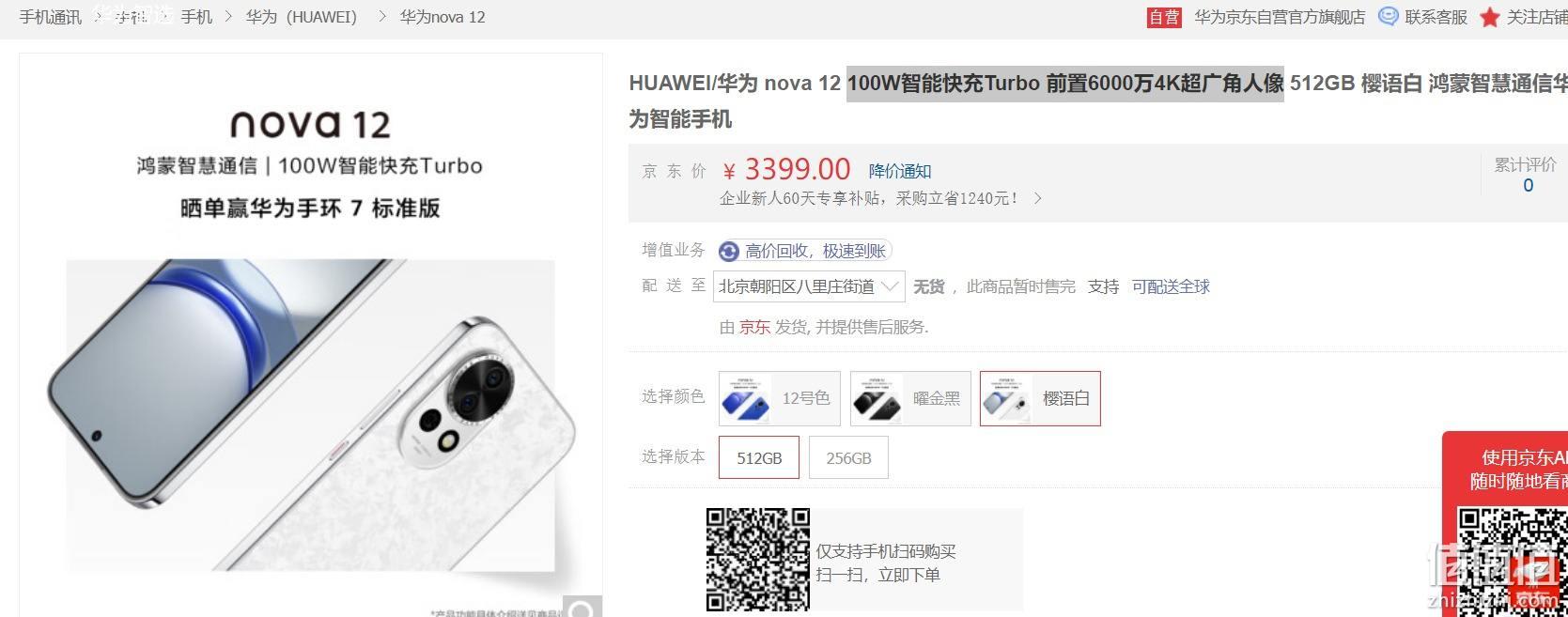The height and width of the screenshot is (617, 1568).
Task: Open the 手机通讯 breadcrumb category
Action: point(51,17)
